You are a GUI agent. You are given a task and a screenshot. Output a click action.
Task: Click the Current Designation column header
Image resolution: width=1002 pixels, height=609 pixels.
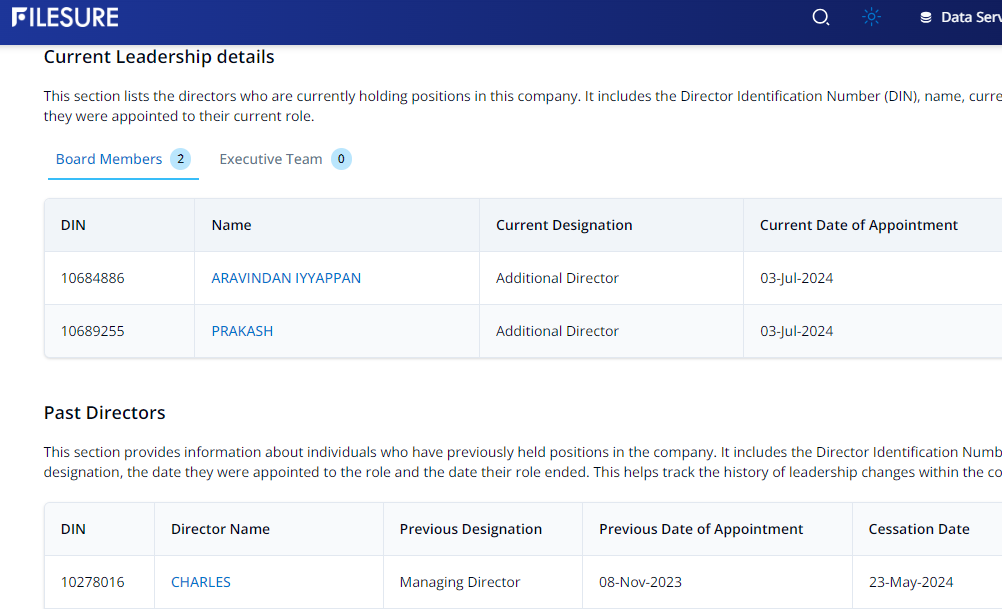coord(564,225)
